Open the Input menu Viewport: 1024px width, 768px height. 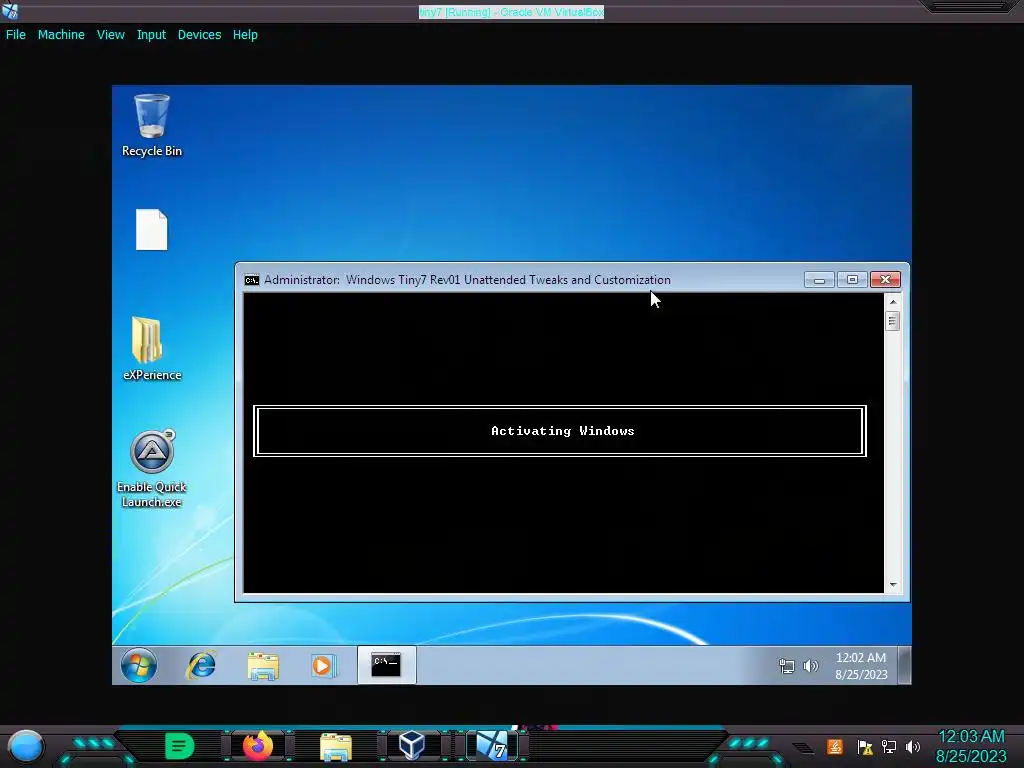coord(151,35)
